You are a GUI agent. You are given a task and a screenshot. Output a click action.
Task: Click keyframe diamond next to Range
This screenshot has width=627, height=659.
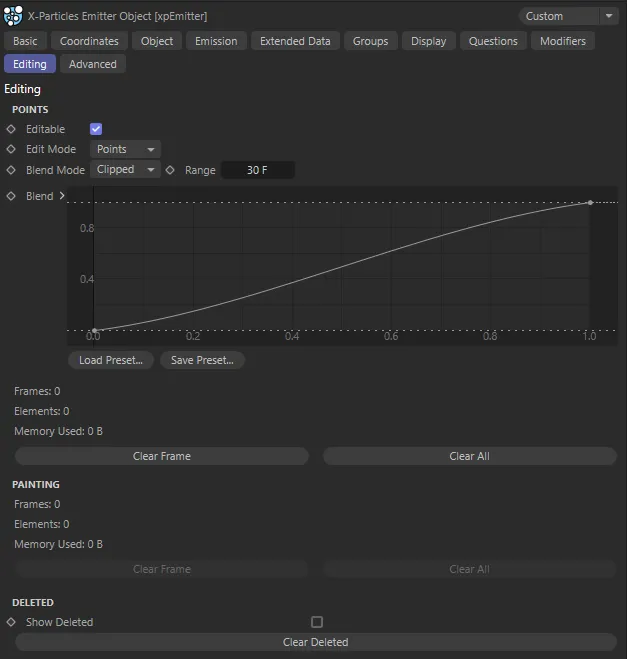(170, 170)
